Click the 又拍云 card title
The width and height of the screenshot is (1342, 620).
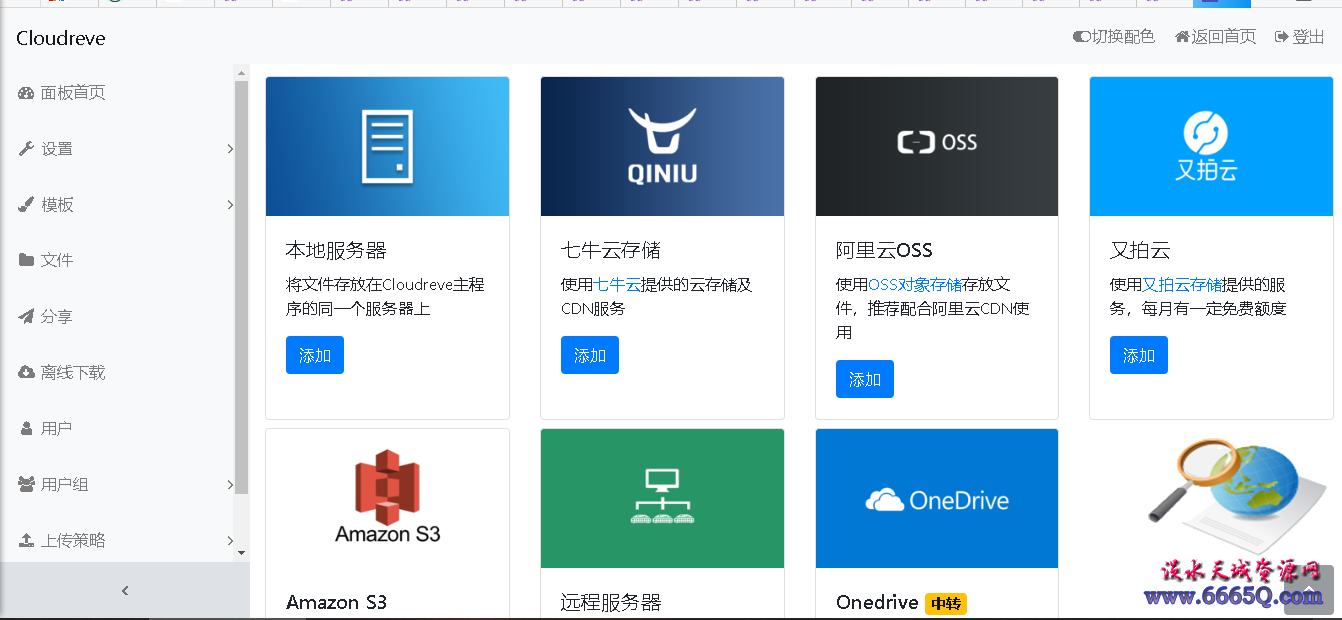pyautogui.click(x=1140, y=250)
